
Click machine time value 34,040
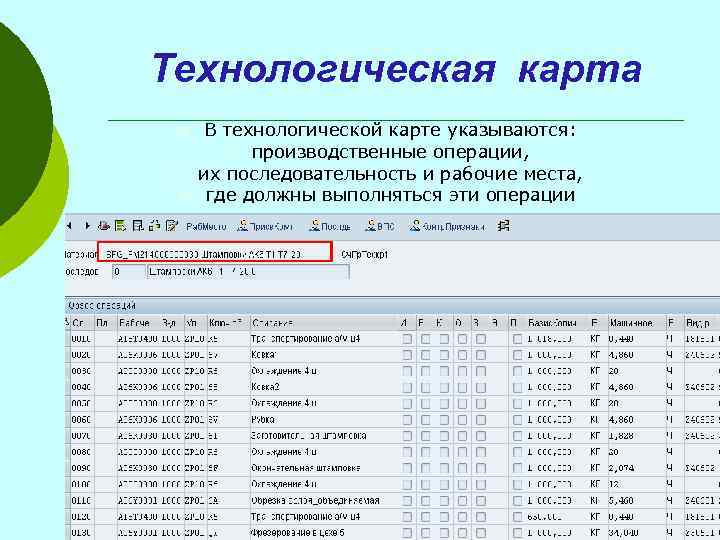623,533
